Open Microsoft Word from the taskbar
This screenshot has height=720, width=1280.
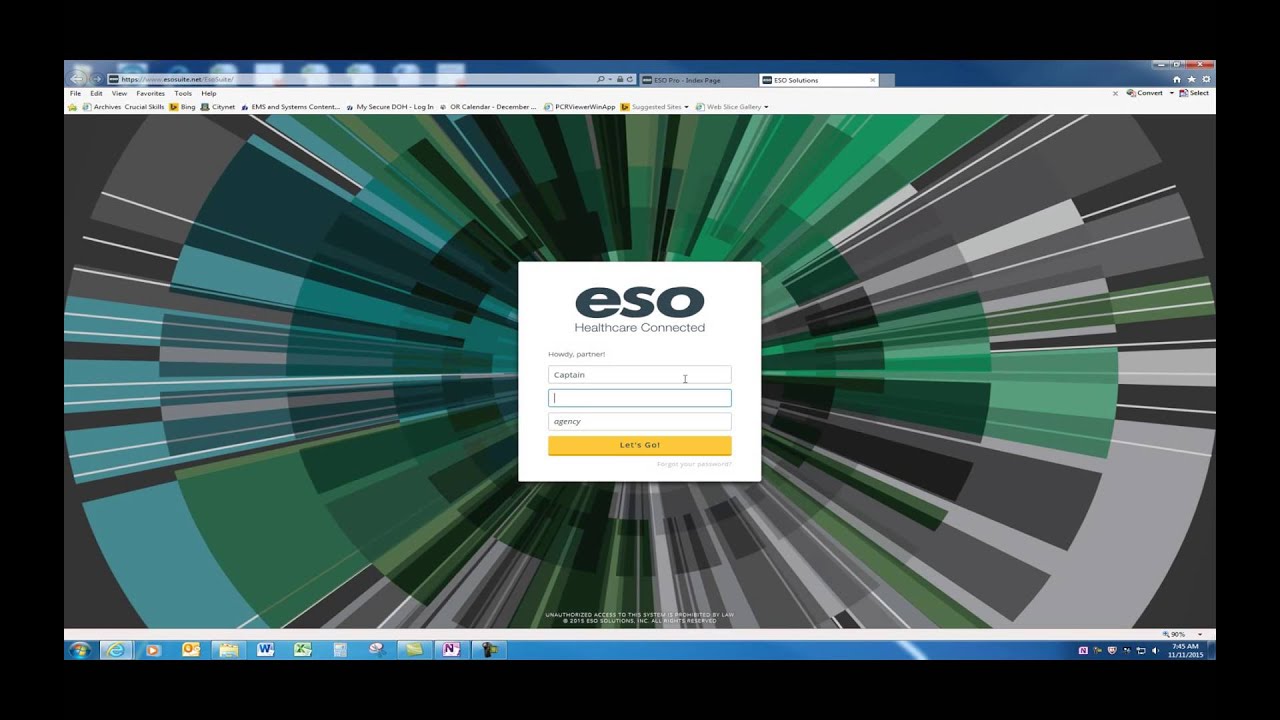click(x=265, y=650)
